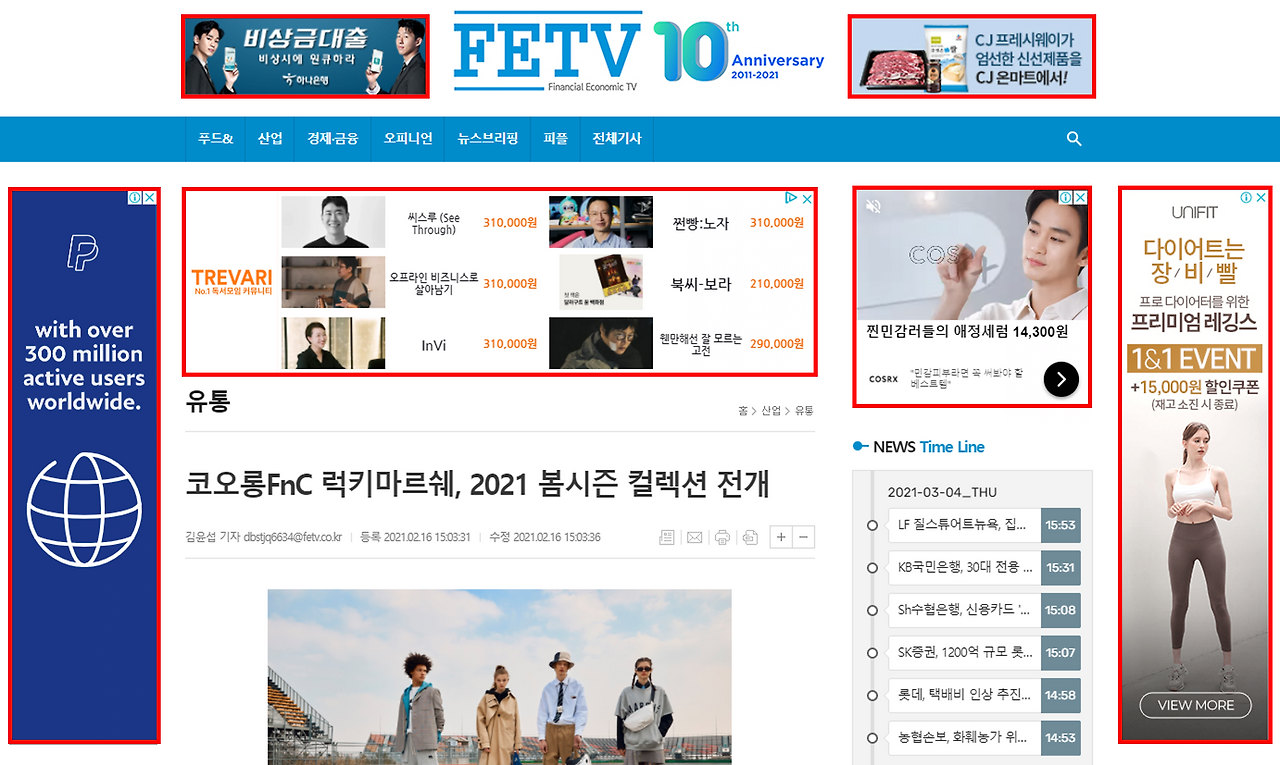Screen dimensions: 1280x765
Task: Increase article font size with the plus button
Action: [x=780, y=537]
